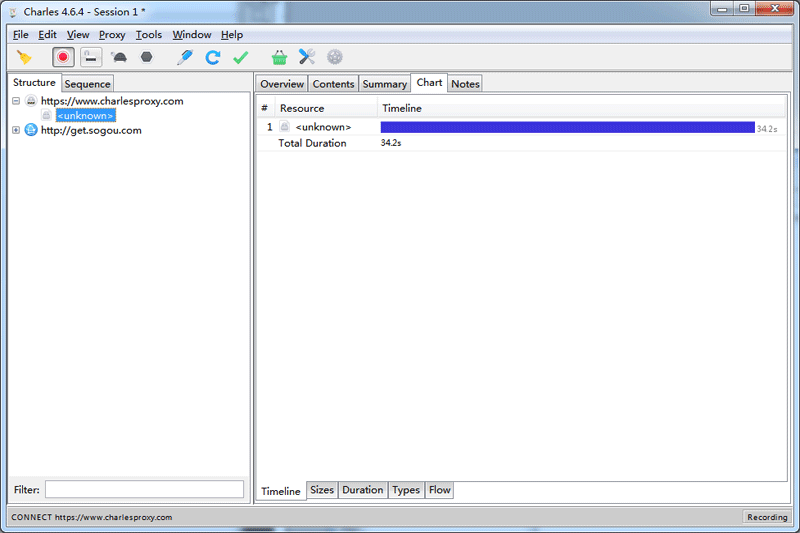Click the Recording status button

[x=767, y=517]
